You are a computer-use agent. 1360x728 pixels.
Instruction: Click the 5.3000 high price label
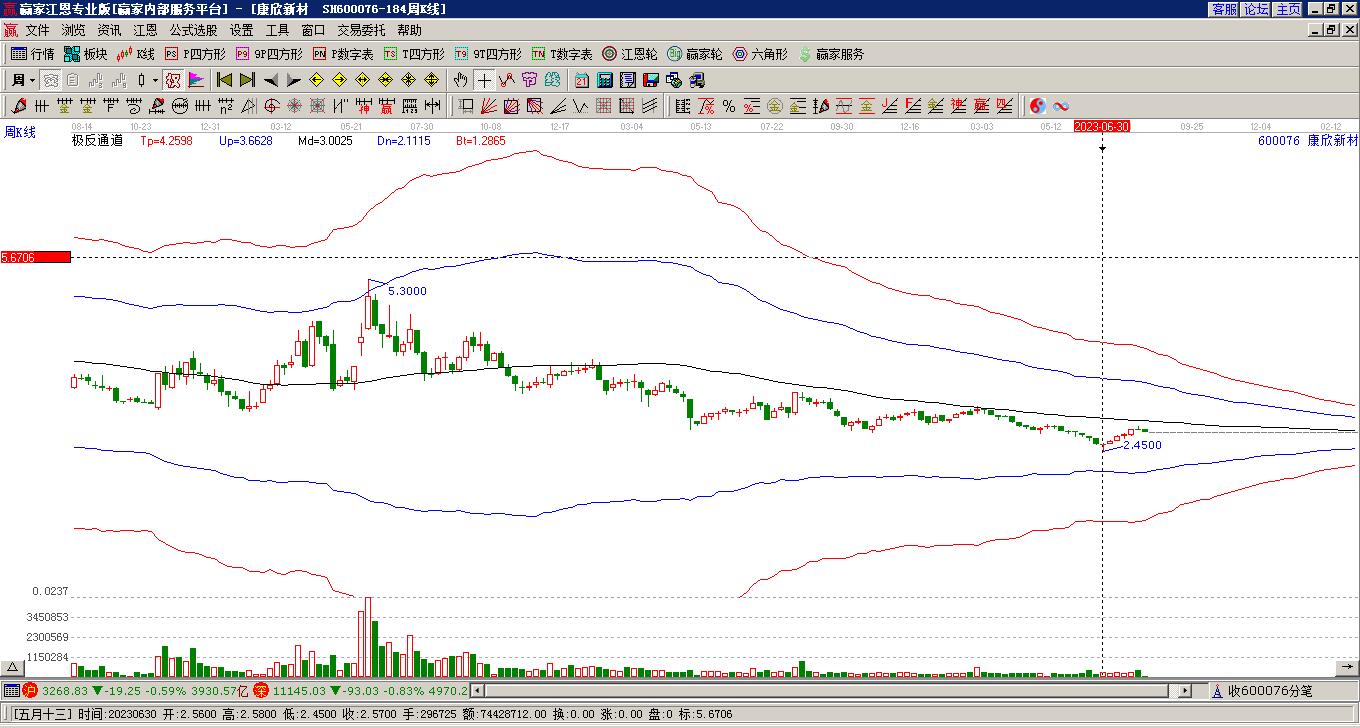point(407,291)
